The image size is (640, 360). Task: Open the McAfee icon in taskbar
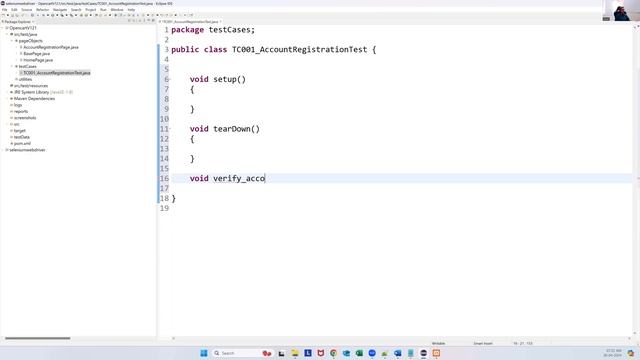[x=320, y=353]
